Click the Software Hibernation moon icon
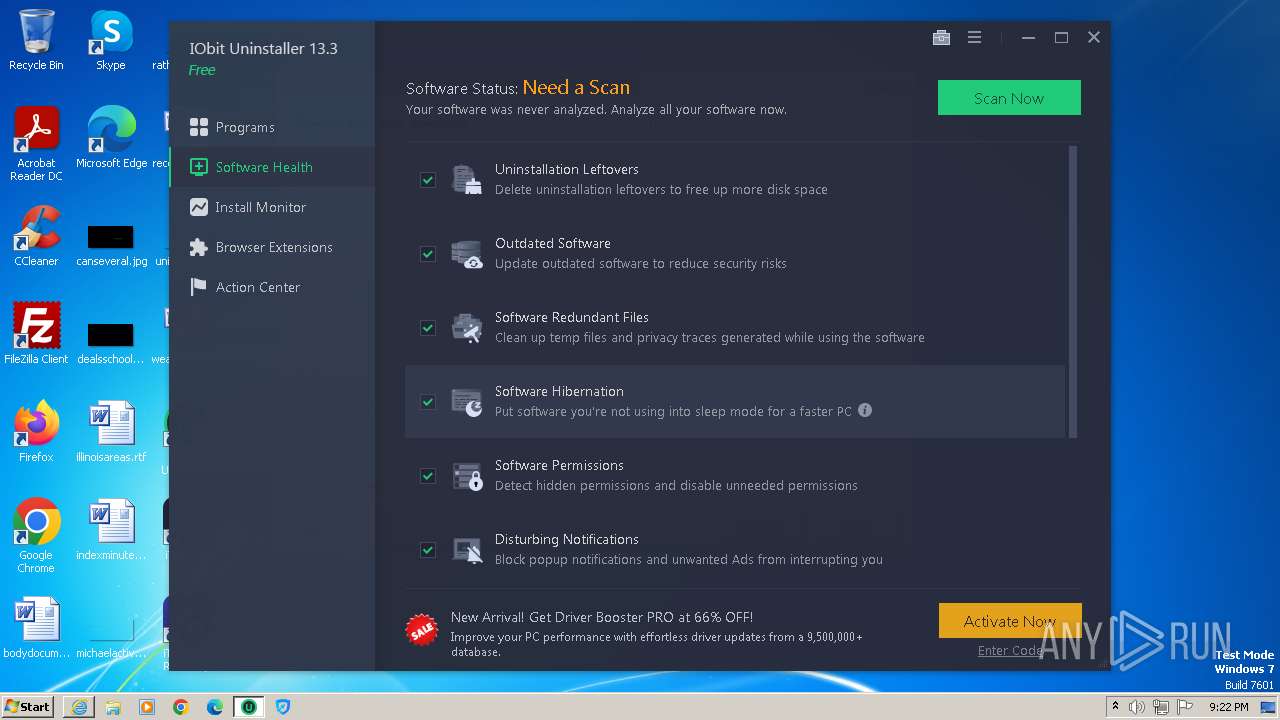 [x=466, y=402]
